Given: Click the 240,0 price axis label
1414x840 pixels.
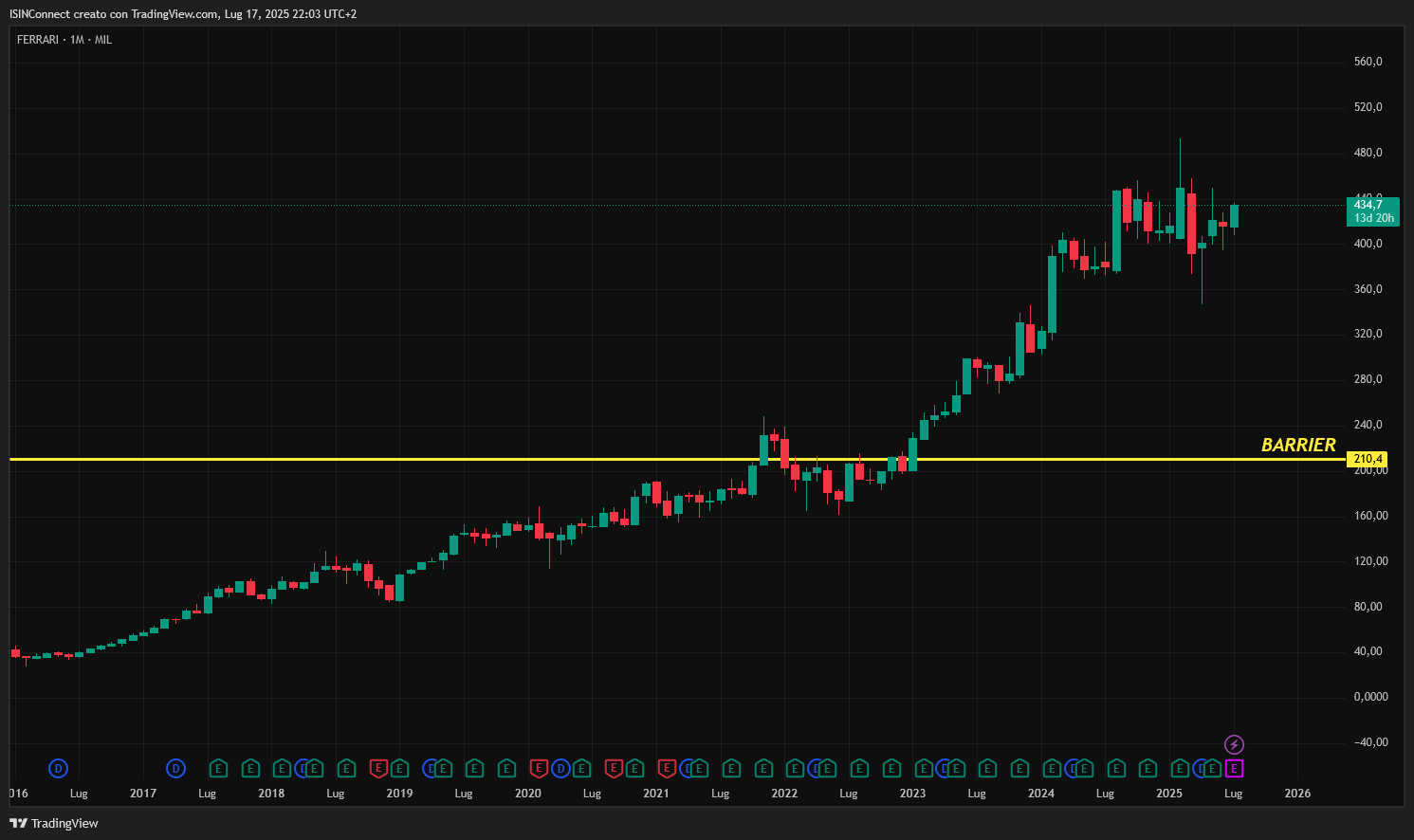Looking at the screenshot, I should 1368,425.
